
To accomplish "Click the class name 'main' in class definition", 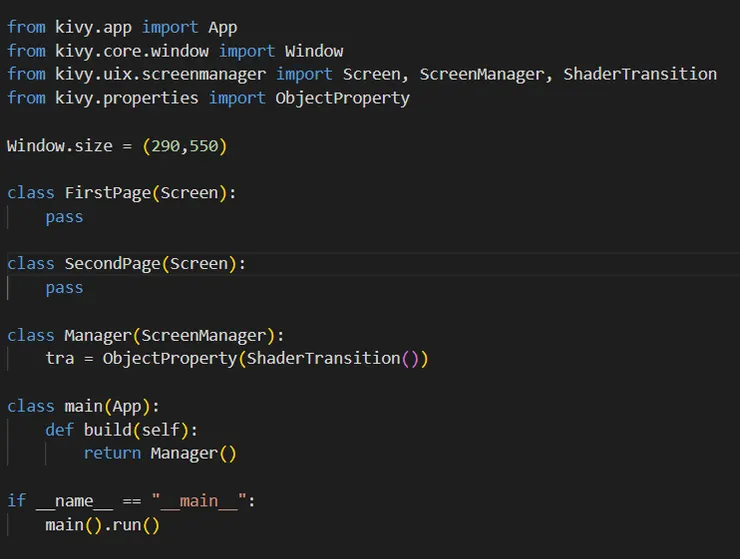I will (x=84, y=407).
